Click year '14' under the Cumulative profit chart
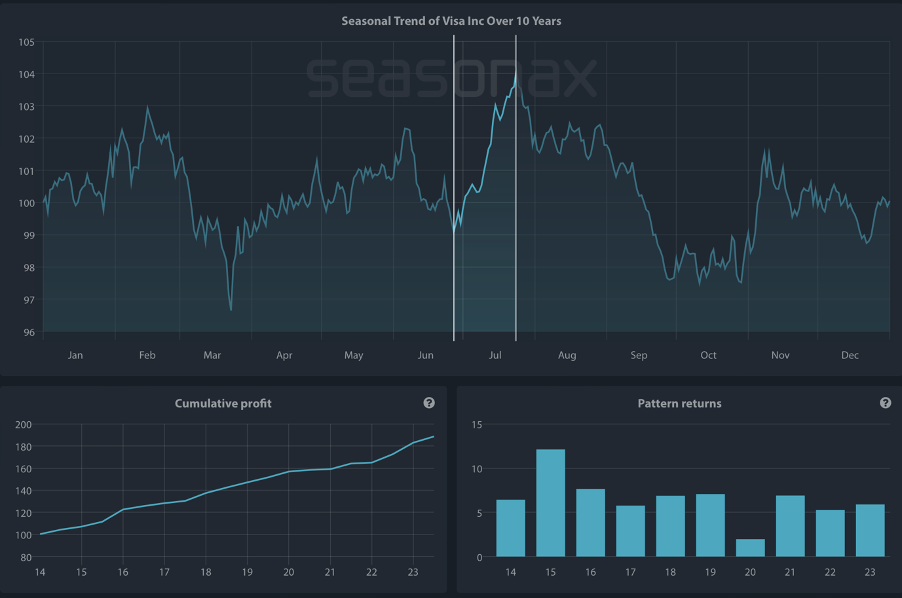Screen dimensions: 902x598 pos(40,573)
